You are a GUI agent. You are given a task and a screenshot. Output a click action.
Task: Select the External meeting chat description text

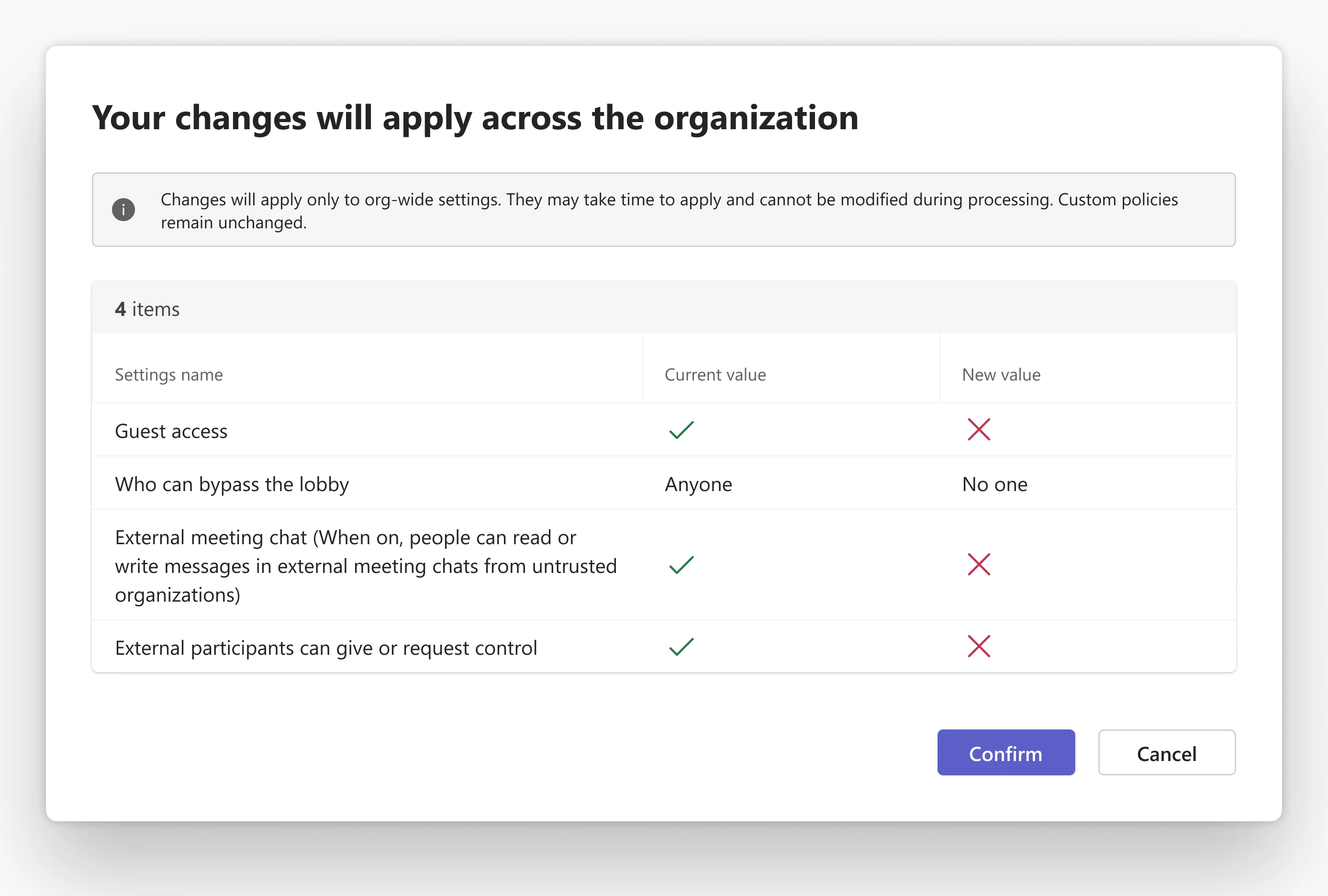click(x=366, y=566)
